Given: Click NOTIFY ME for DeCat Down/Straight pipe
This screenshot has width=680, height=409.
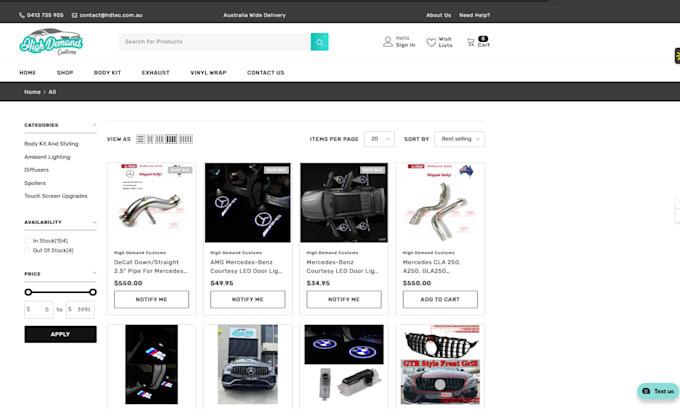Looking at the screenshot, I should (x=151, y=299).
